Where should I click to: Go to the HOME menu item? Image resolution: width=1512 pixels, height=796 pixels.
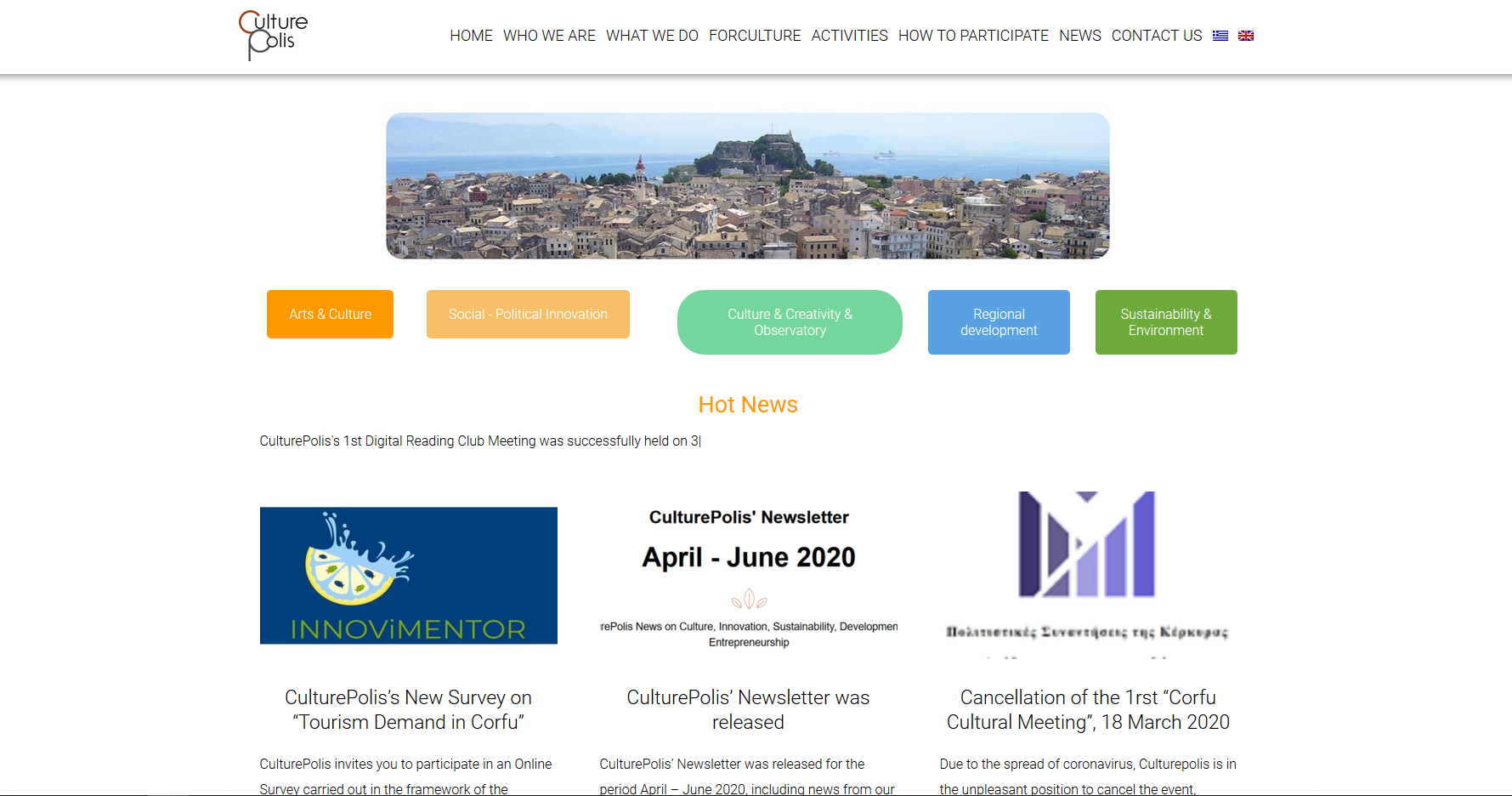(471, 36)
